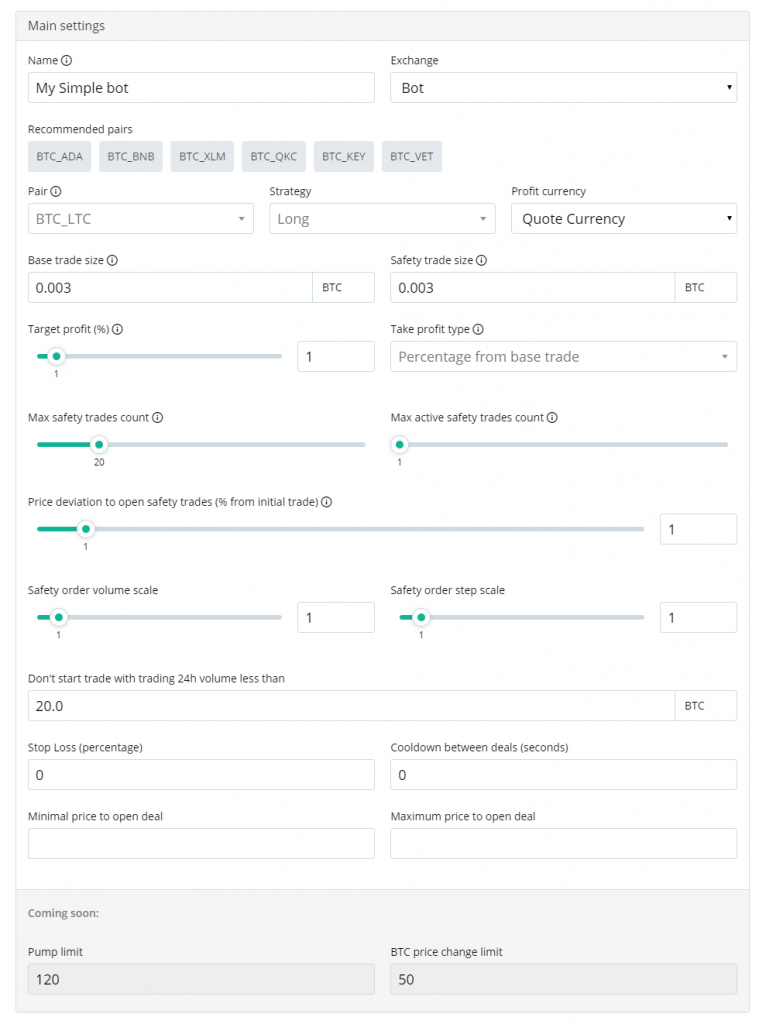This screenshot has width=759, height=1024.
Task: Expand the Strategy dropdown showing Long
Action: click(382, 219)
